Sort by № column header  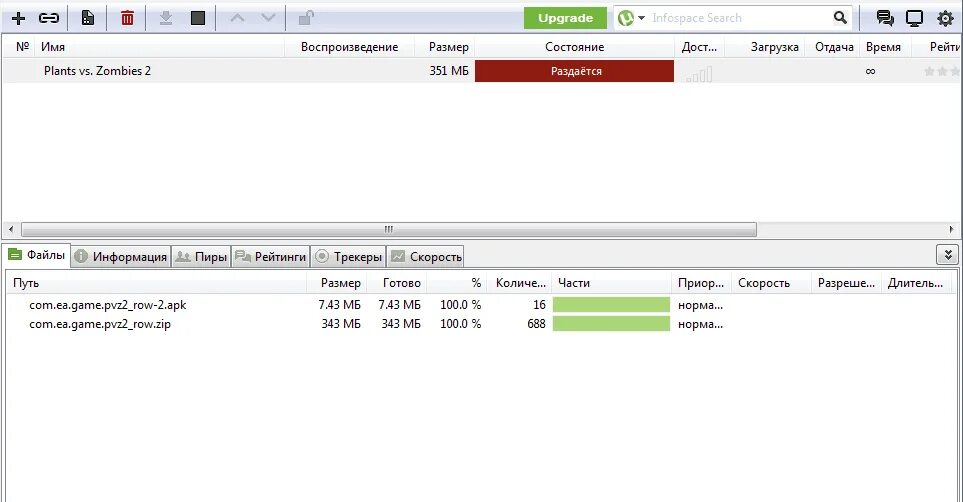point(23,47)
